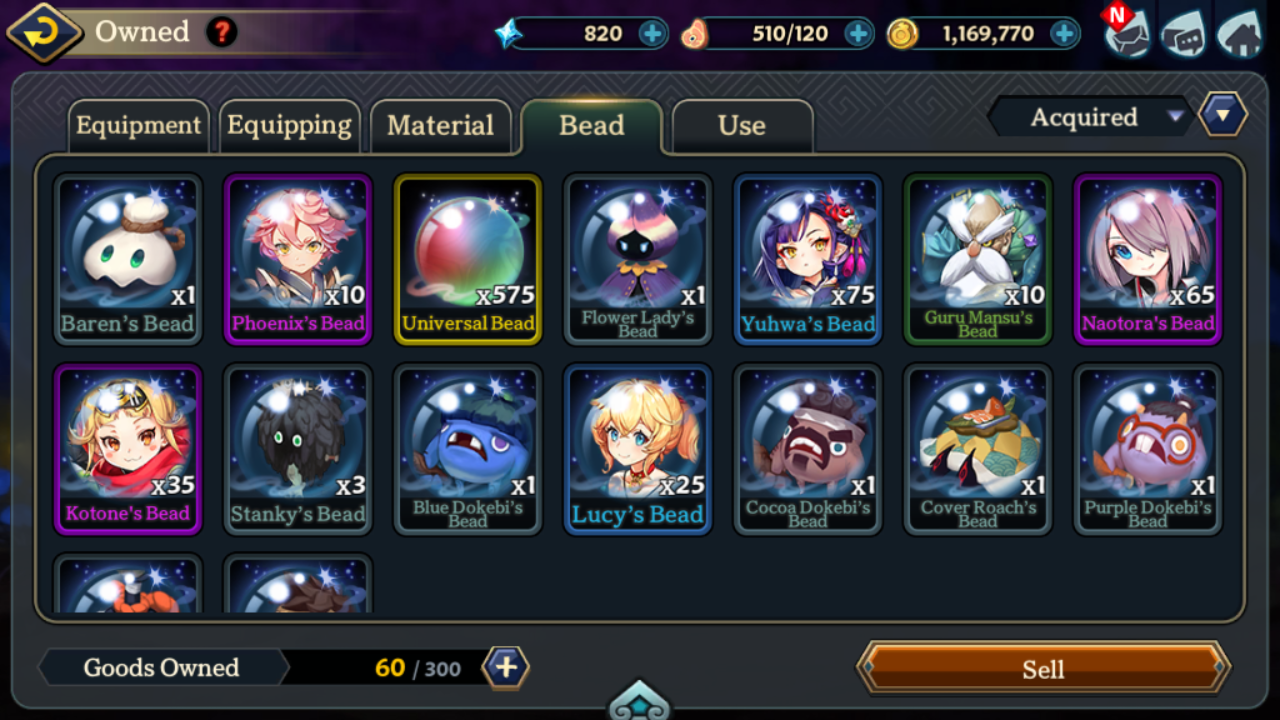Viewport: 1280px width, 720px height.
Task: Open the Use tab
Action: point(742,126)
